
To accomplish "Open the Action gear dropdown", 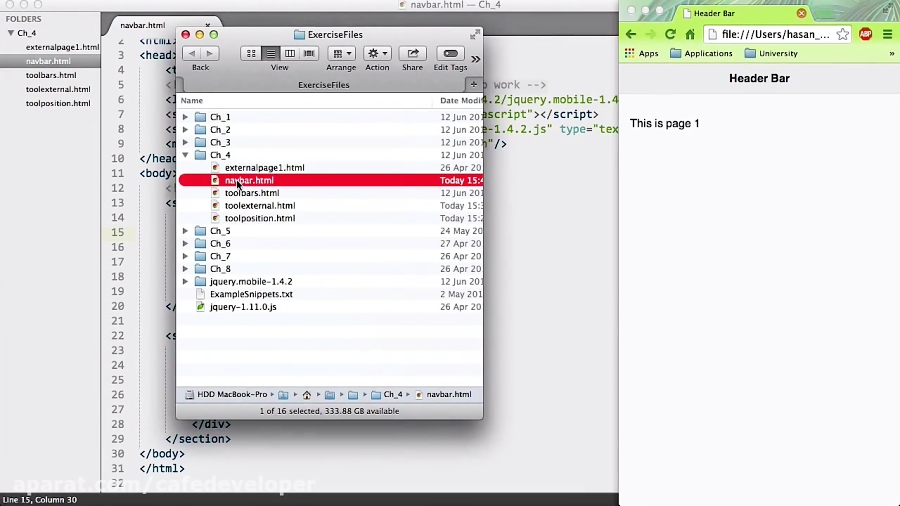I will coord(377,53).
